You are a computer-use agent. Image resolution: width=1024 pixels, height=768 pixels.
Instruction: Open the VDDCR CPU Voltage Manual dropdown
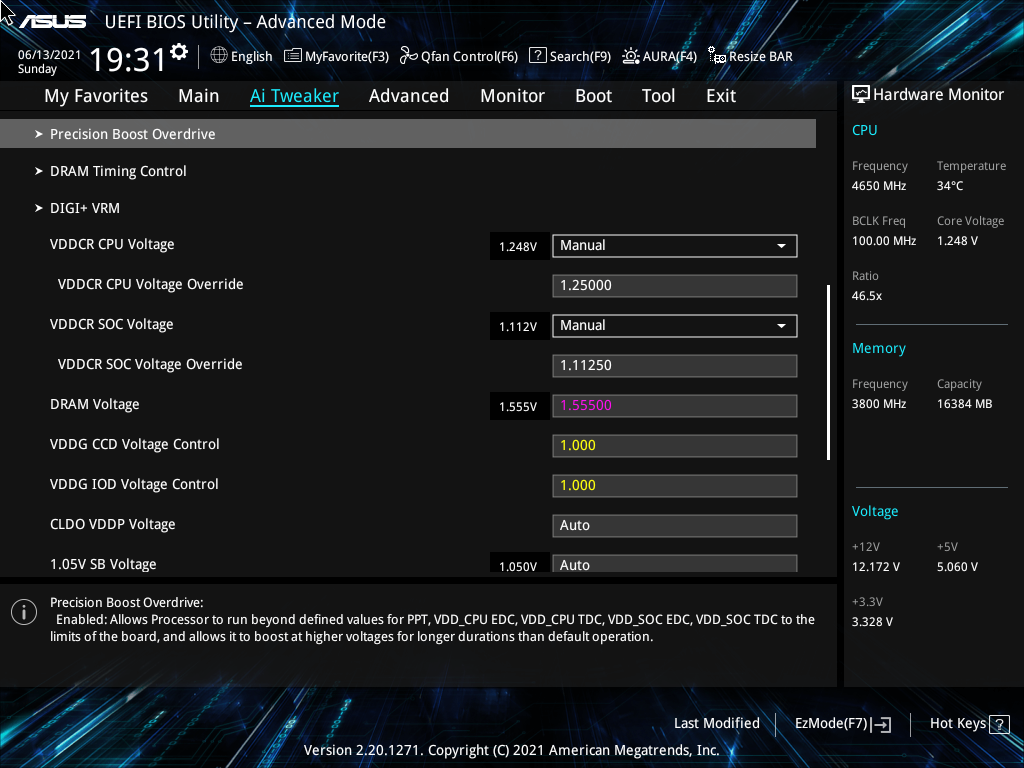[x=675, y=246]
